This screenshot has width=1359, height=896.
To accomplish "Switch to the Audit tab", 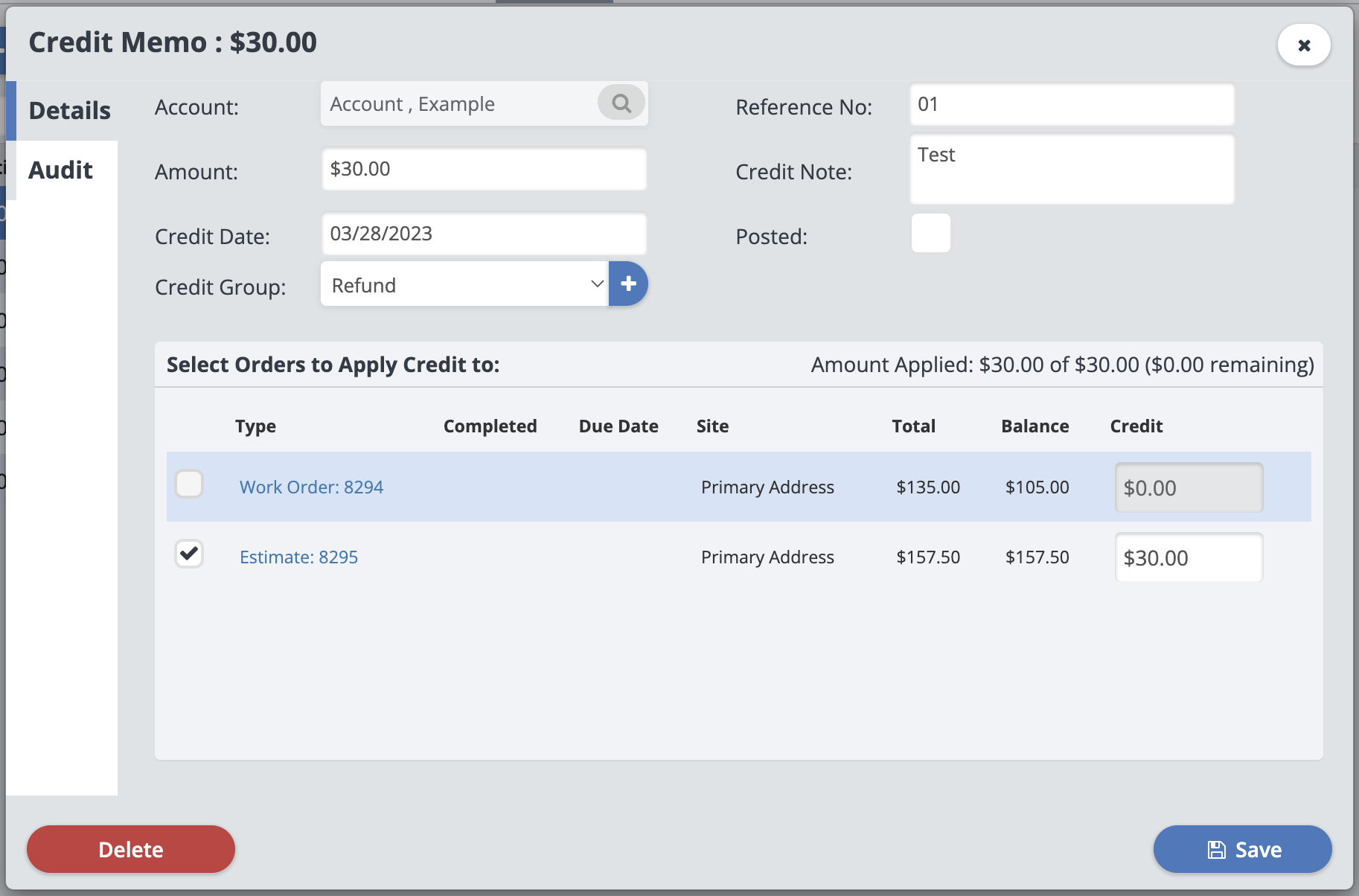I will pos(61,170).
